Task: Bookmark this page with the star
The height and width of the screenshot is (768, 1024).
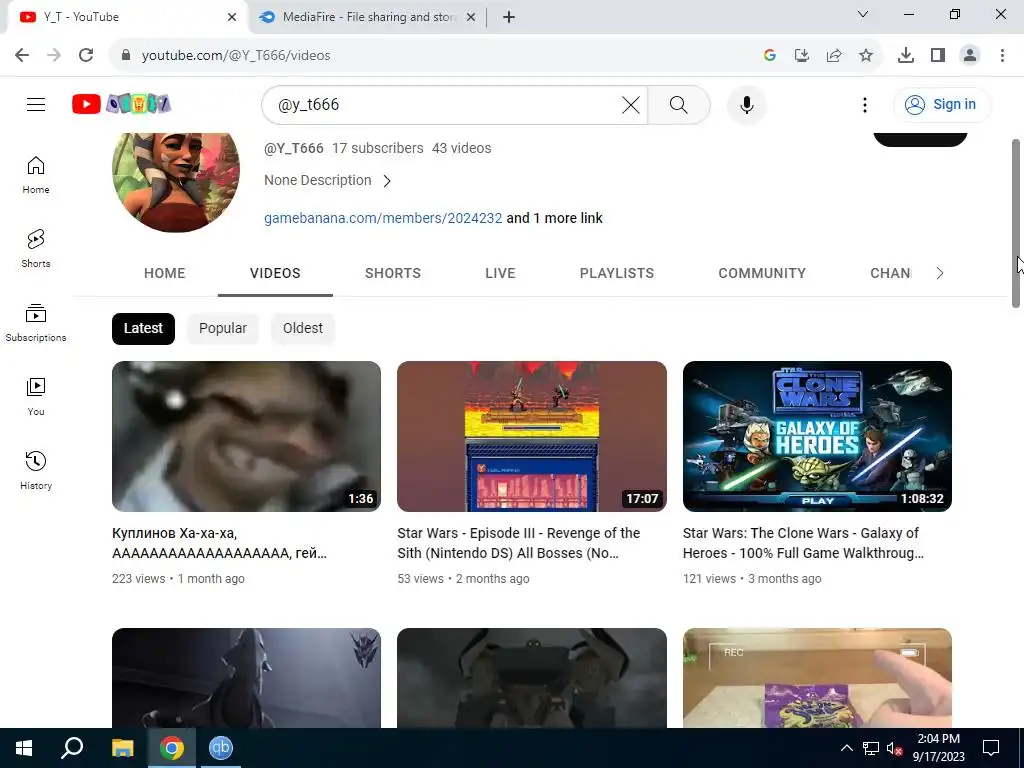Action: [x=866, y=56]
